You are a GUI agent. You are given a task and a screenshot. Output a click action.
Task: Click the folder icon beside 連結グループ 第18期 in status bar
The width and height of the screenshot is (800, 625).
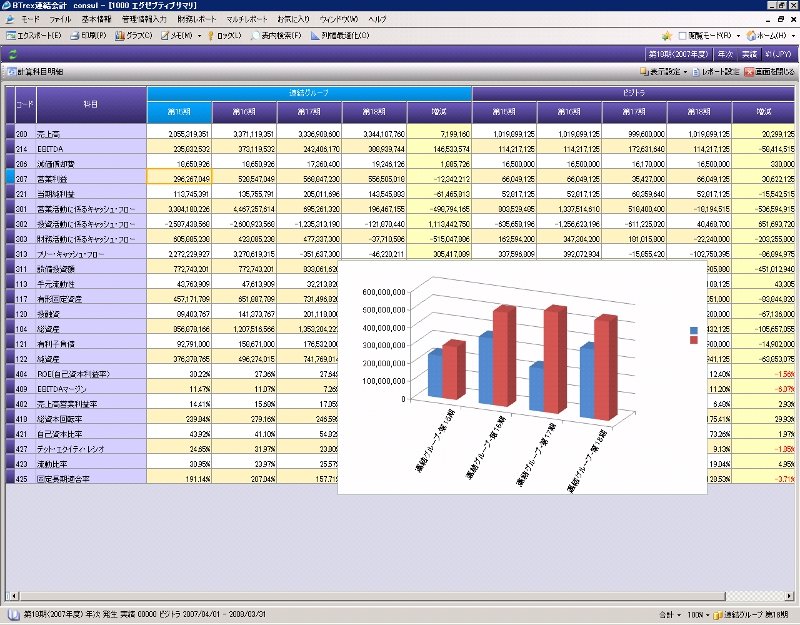coord(718,615)
